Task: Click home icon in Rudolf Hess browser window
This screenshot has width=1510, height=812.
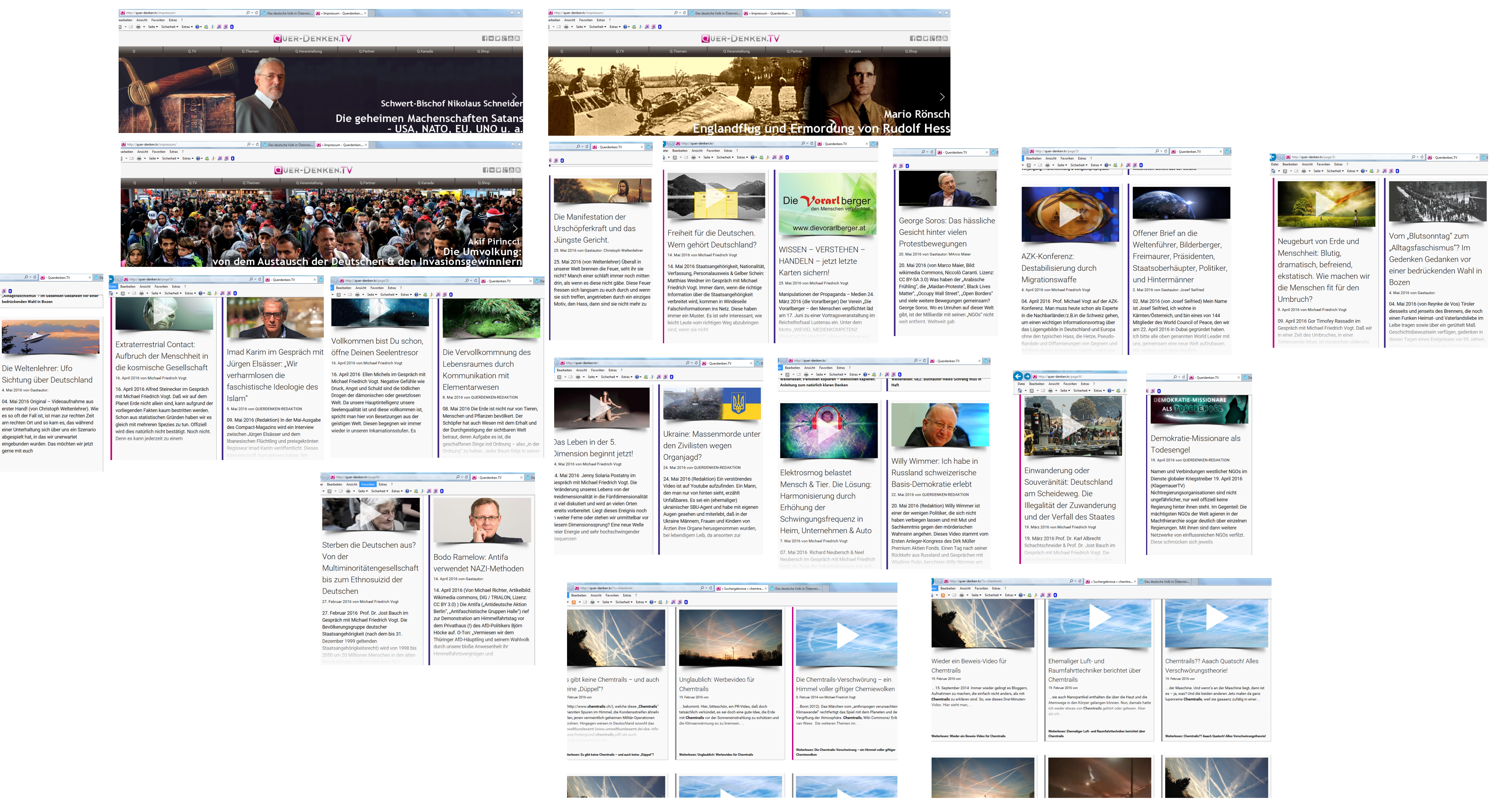Action: coord(940,13)
